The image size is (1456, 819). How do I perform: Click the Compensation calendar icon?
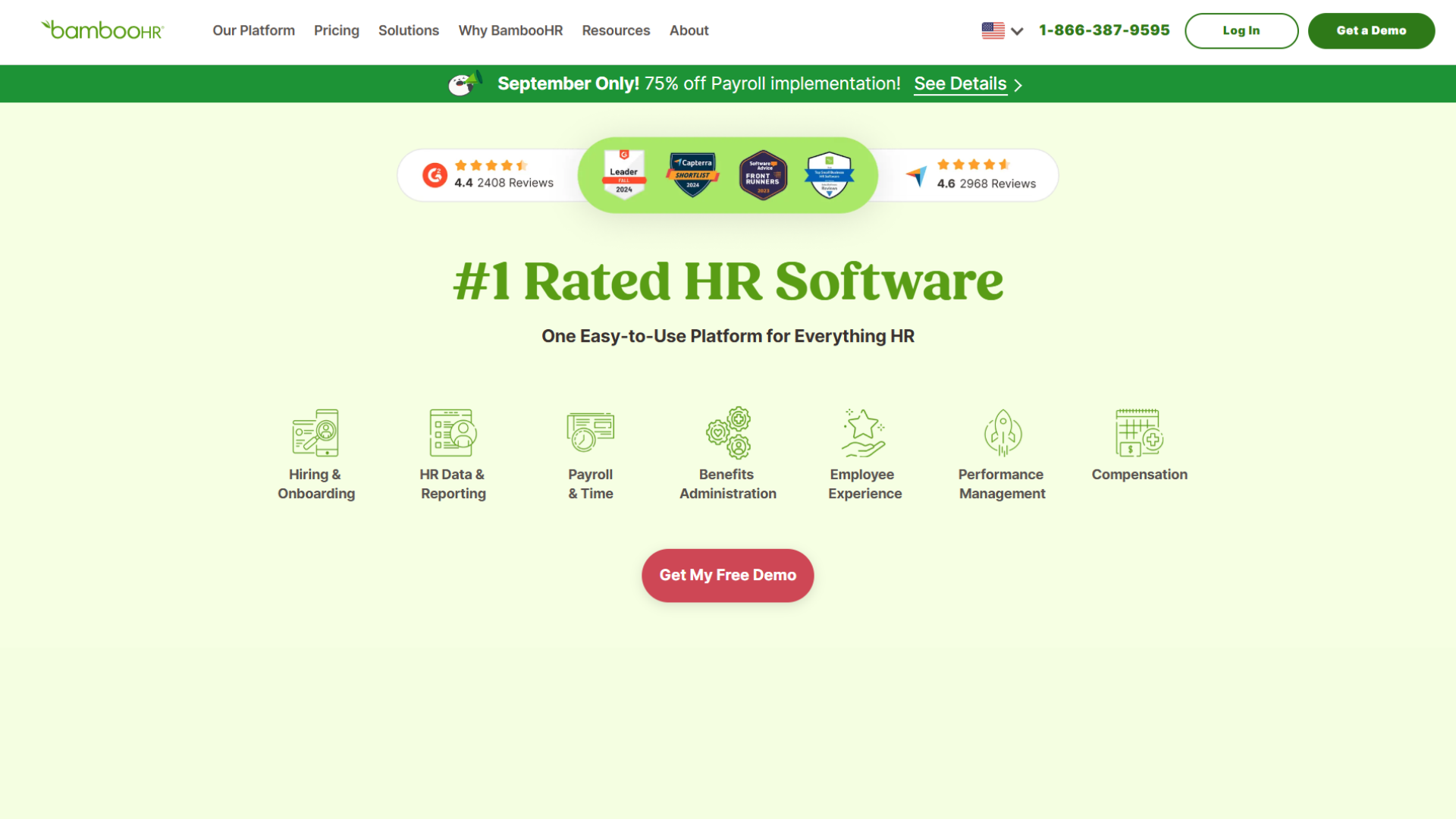pos(1139,433)
